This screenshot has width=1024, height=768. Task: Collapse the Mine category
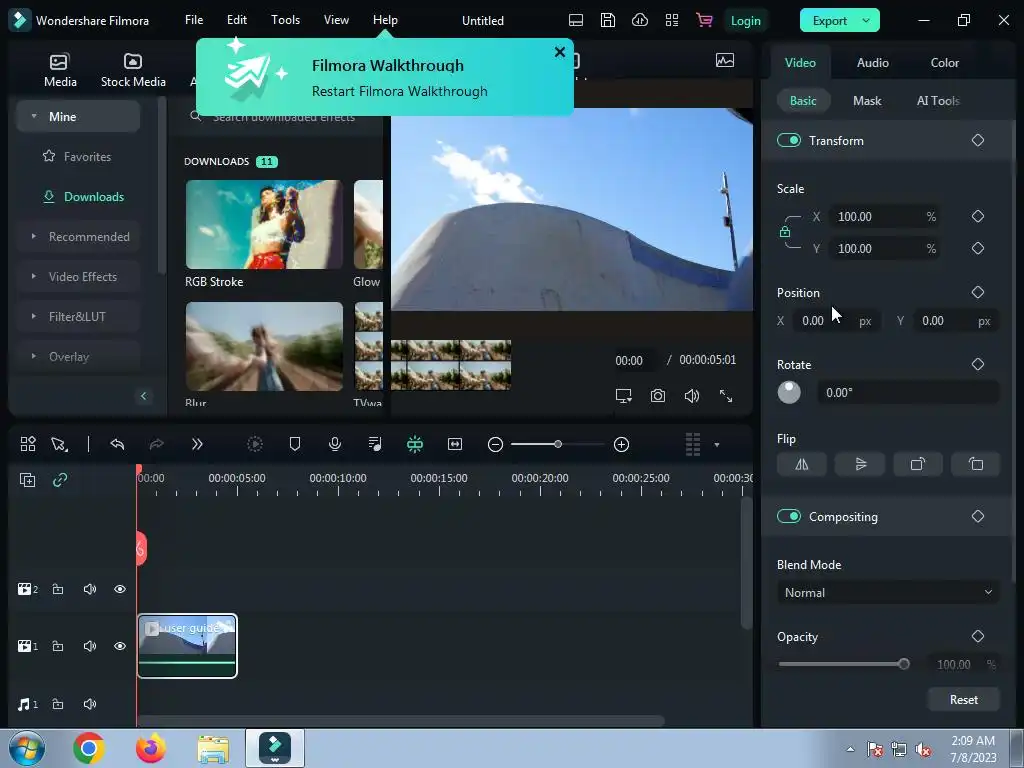(x=34, y=116)
